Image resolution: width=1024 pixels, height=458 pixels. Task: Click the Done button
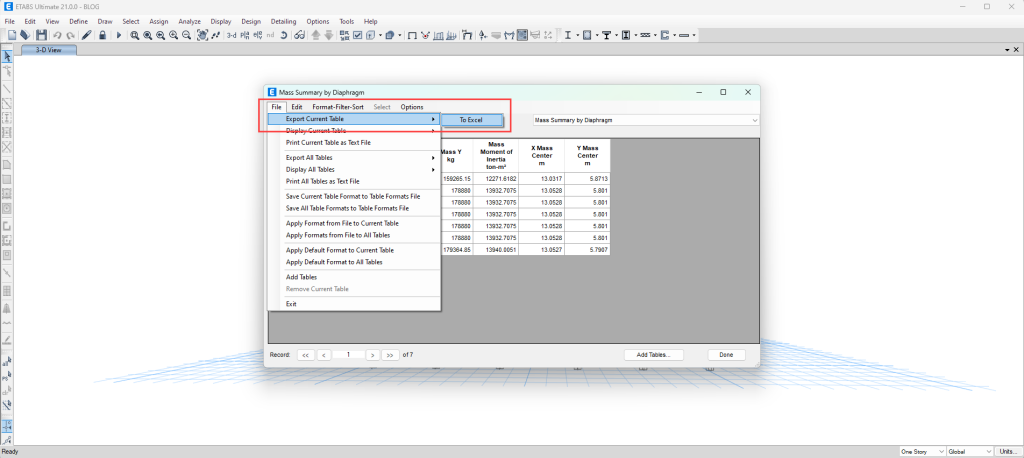(x=726, y=355)
